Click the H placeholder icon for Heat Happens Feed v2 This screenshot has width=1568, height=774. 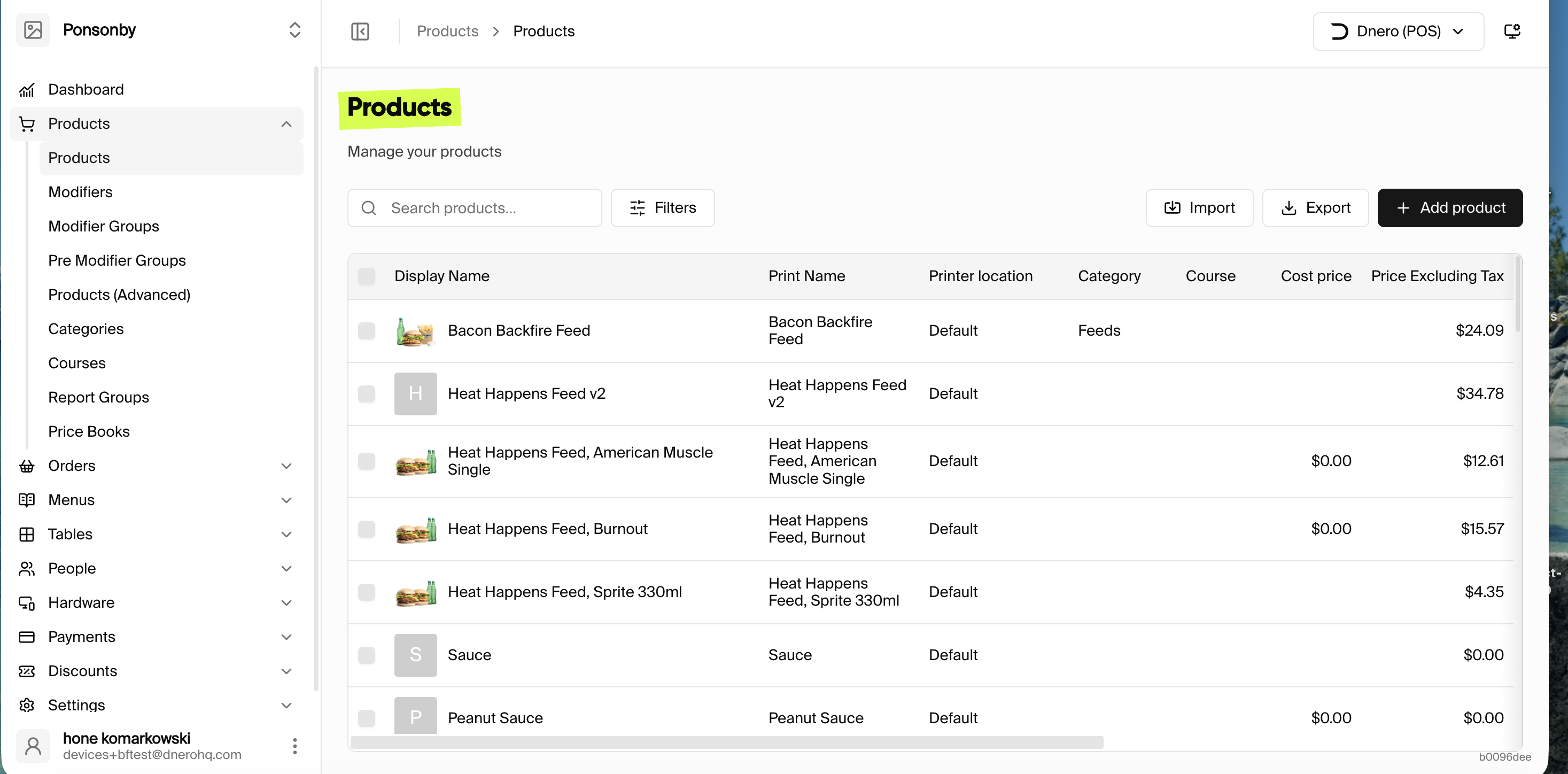(415, 393)
